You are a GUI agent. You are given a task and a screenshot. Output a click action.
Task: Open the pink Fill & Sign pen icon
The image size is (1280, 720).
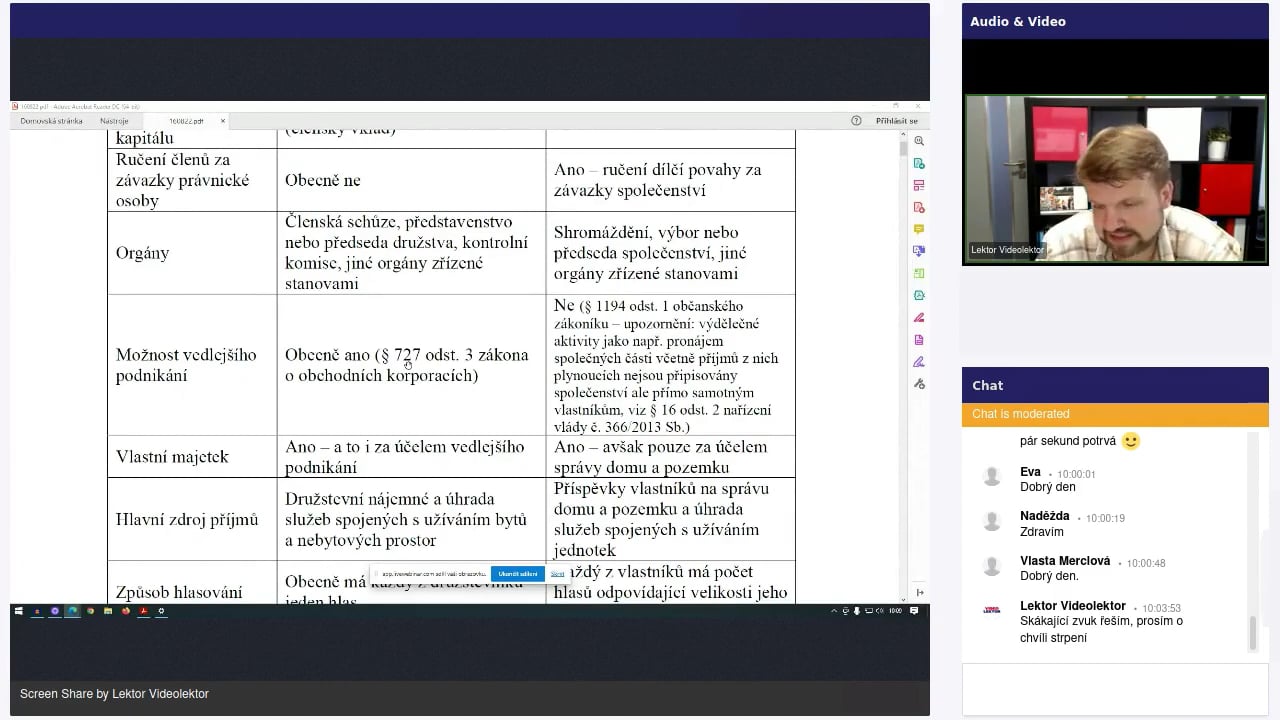[x=919, y=318]
